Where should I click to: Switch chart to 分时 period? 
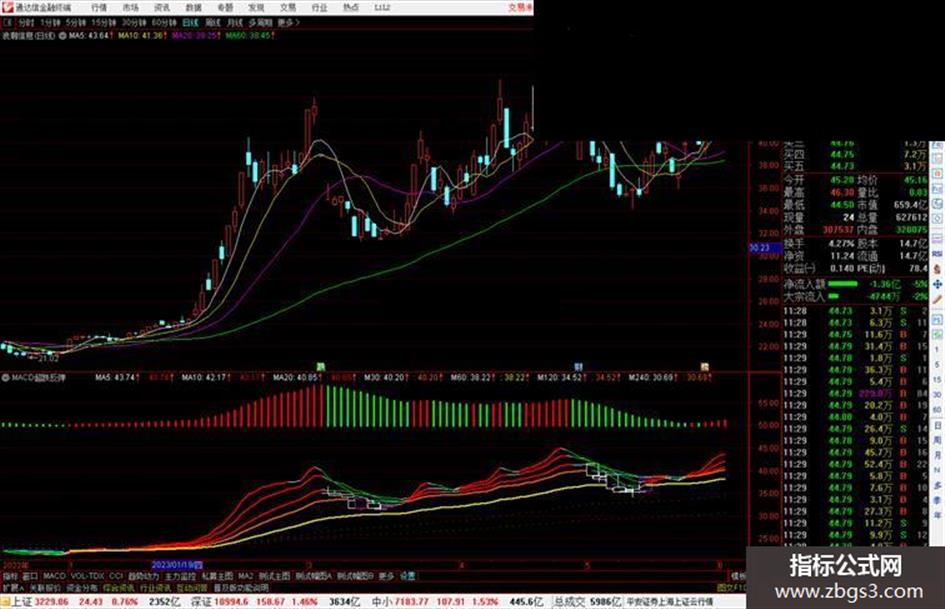[26, 23]
